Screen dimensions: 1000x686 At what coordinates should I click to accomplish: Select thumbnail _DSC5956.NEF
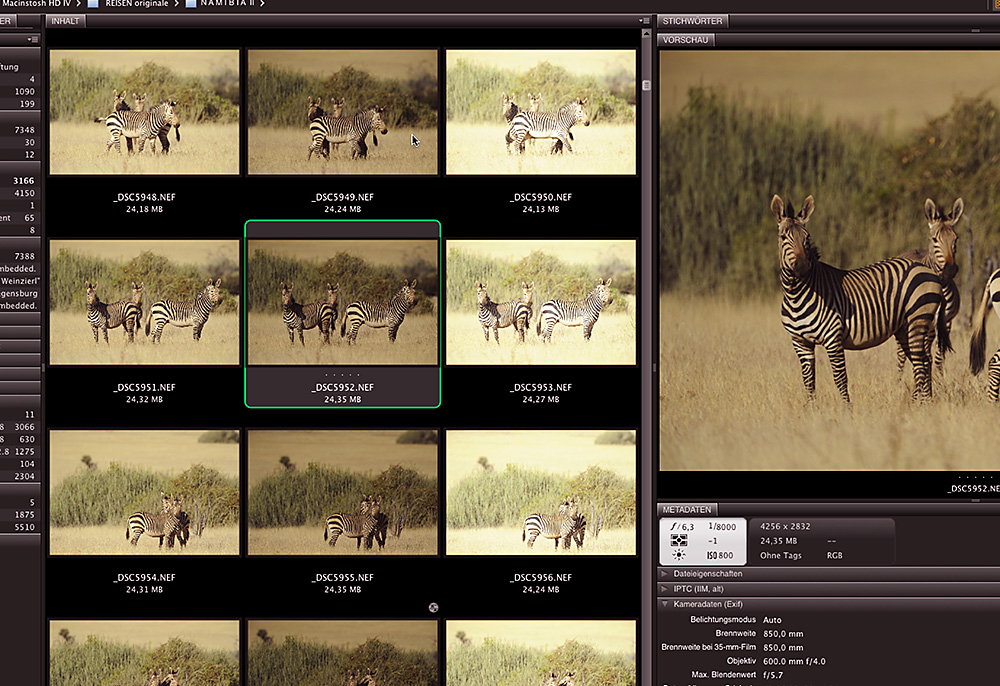[541, 492]
